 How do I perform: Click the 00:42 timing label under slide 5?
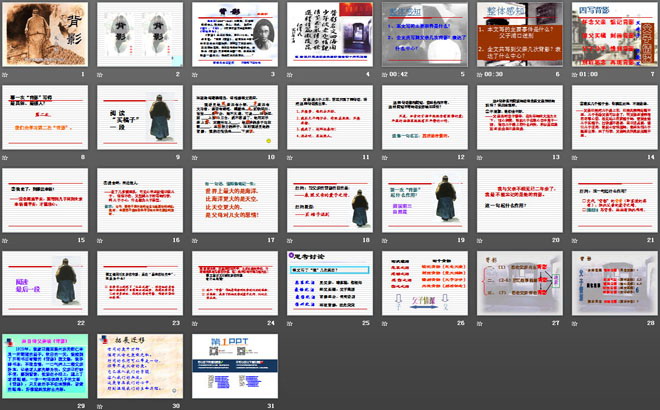coord(400,74)
